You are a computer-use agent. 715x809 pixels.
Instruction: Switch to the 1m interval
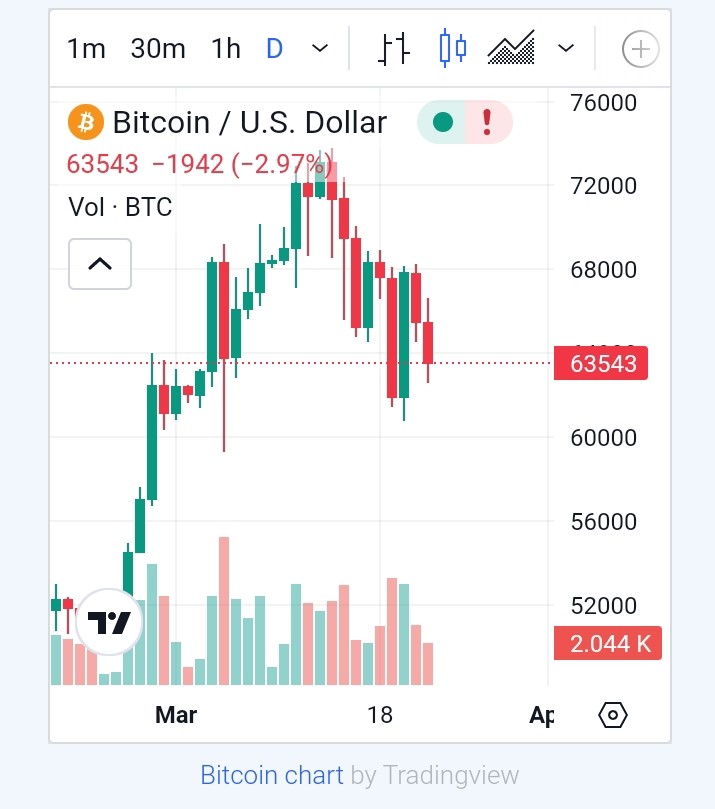[86, 49]
